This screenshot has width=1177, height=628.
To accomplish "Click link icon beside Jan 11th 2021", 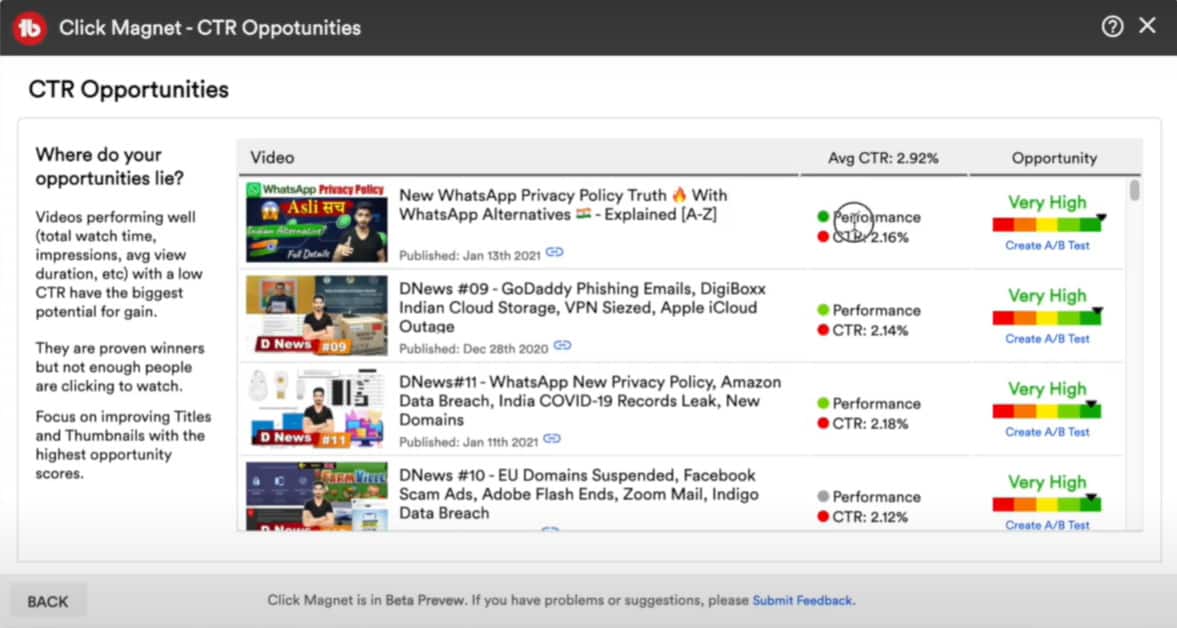I will click(552, 439).
